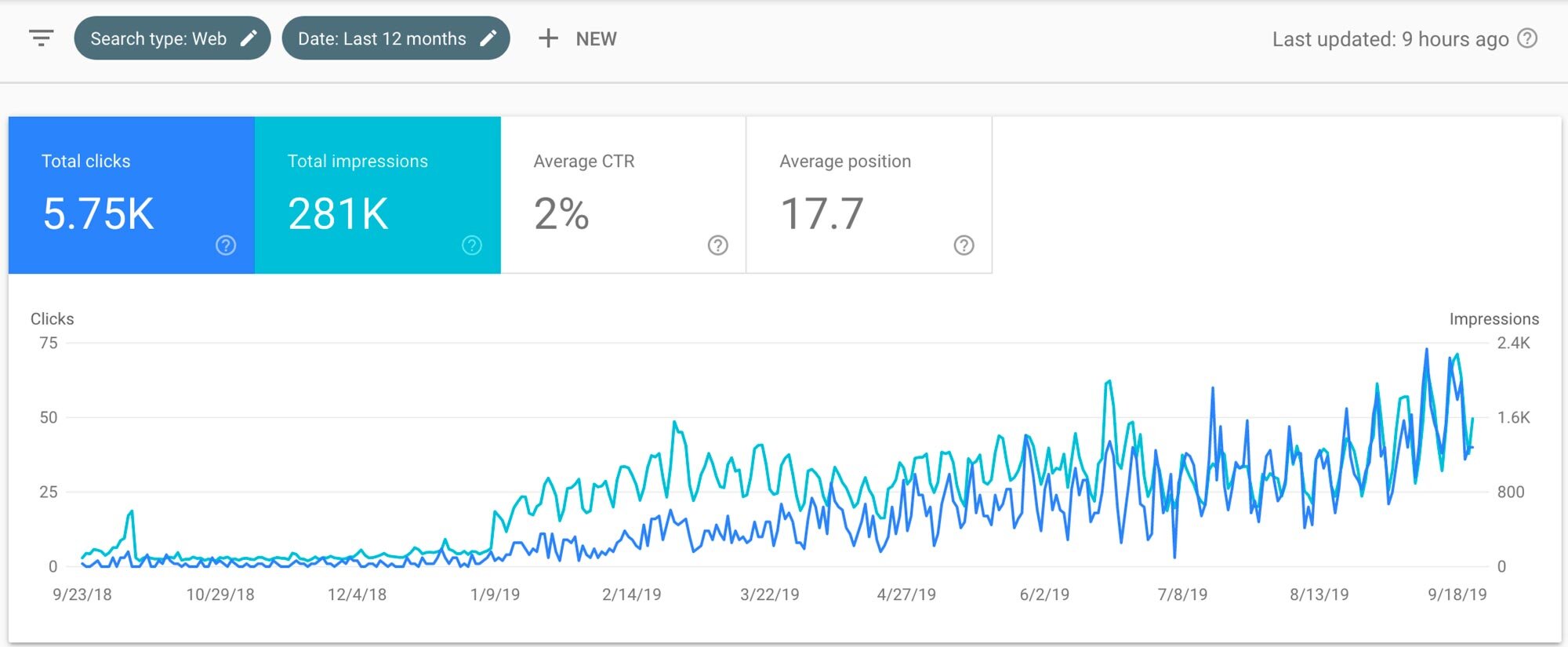The width and height of the screenshot is (1568, 647).
Task: Toggle the Total clicks metric card
Action: pyautogui.click(x=132, y=195)
